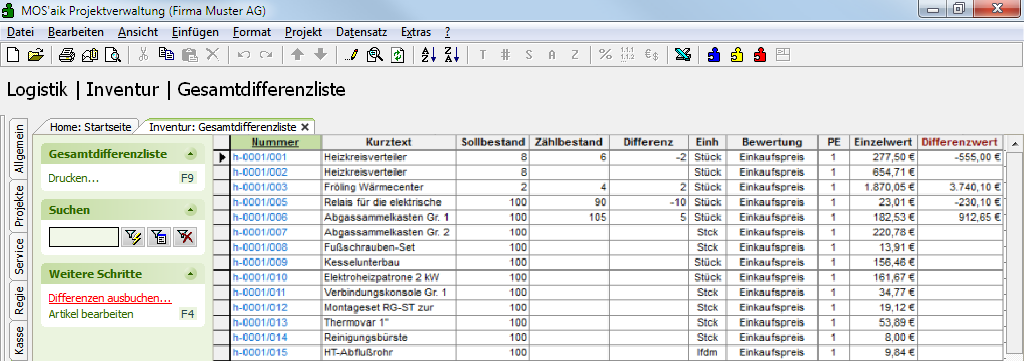Screen dimensions: 1024x361
Task: Open the Datensatz menu
Action: [362, 32]
